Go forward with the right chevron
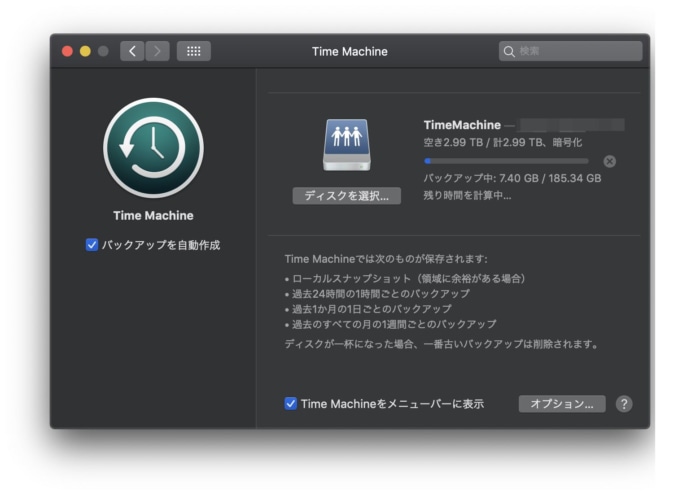Screen dimensions: 700x495 [157, 51]
